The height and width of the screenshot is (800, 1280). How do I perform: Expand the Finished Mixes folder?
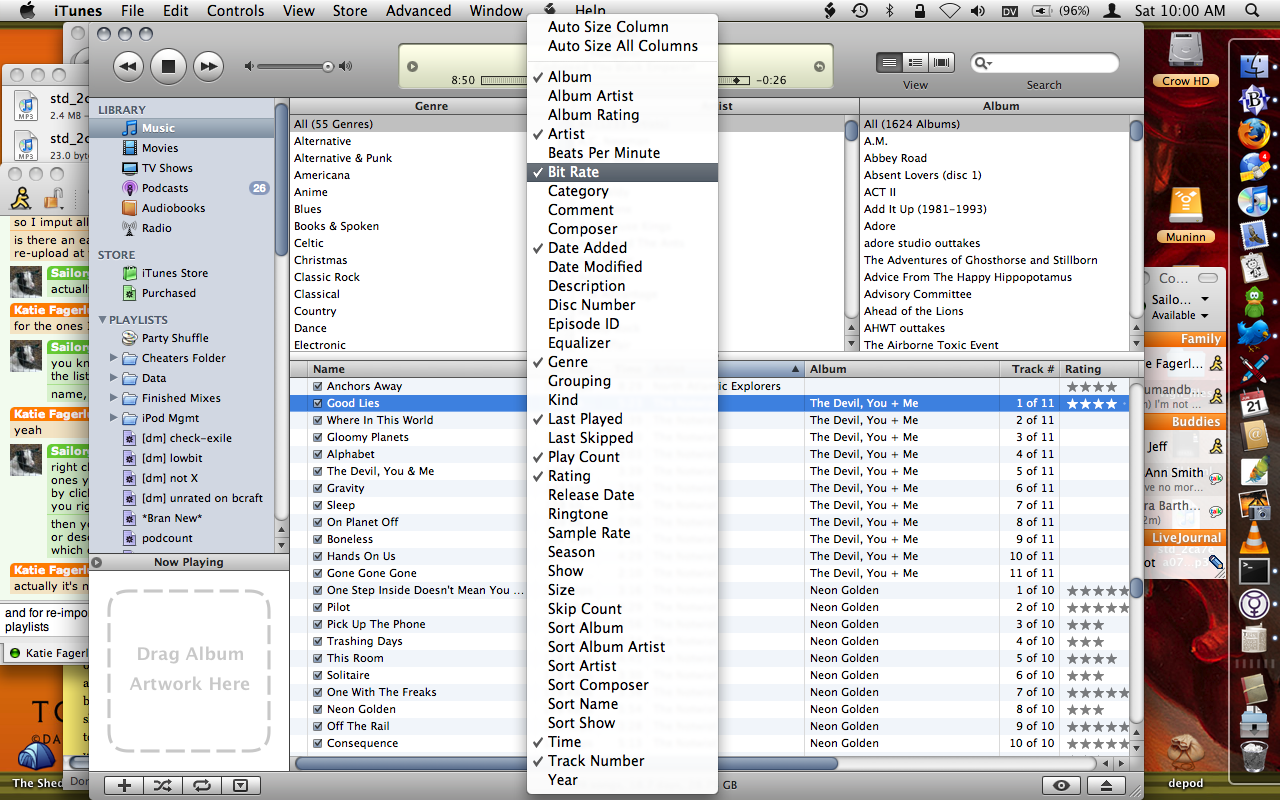[113, 398]
